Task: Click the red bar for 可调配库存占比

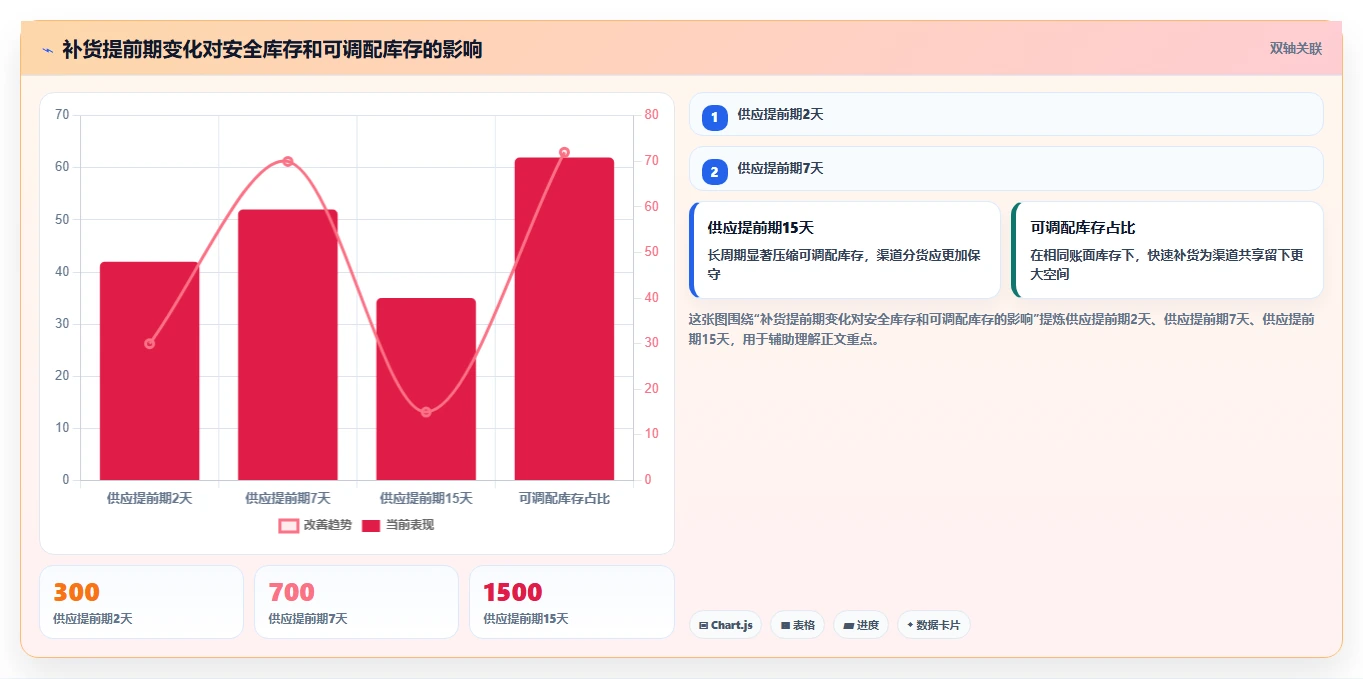Action: [x=564, y=319]
